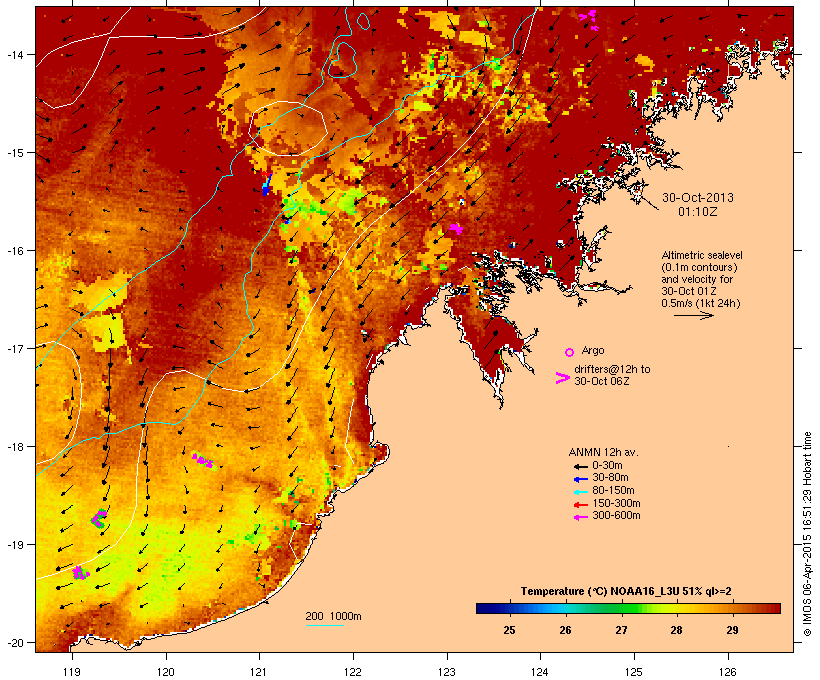The image size is (820, 680).
Task: Click the Argo legend label
Action: (x=593, y=350)
